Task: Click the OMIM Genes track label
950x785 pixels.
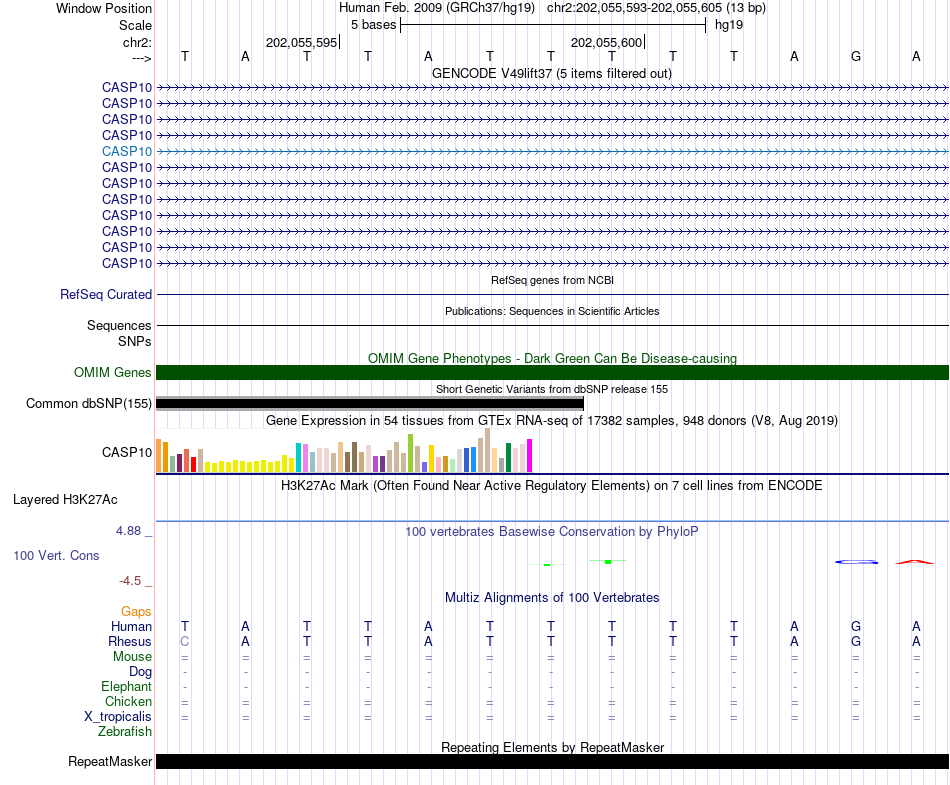Action: [112, 373]
